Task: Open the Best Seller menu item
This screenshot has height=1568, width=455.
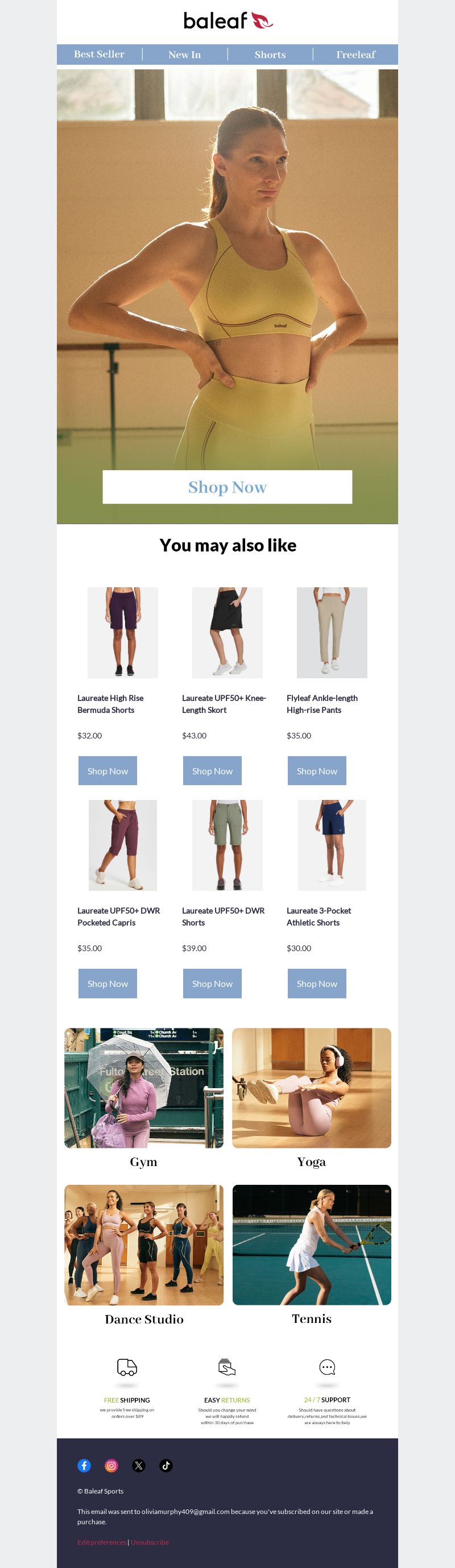Action: [x=100, y=54]
